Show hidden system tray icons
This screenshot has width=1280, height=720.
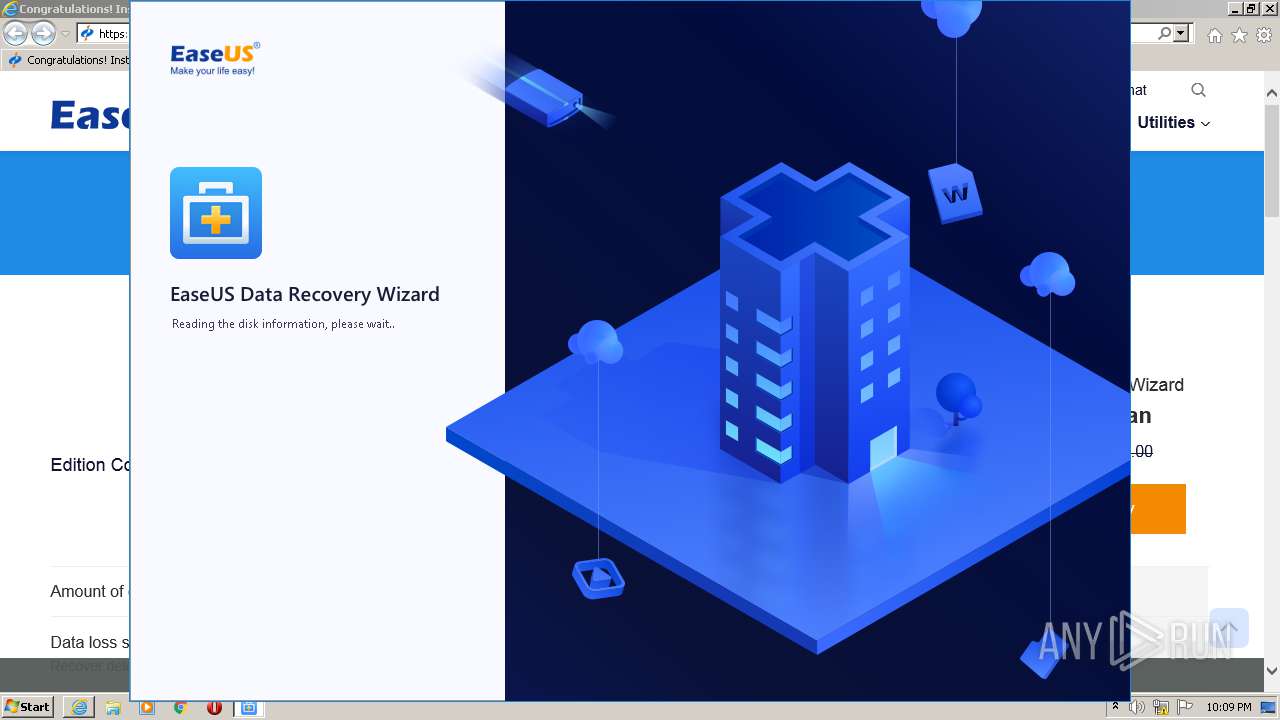coord(1115,707)
